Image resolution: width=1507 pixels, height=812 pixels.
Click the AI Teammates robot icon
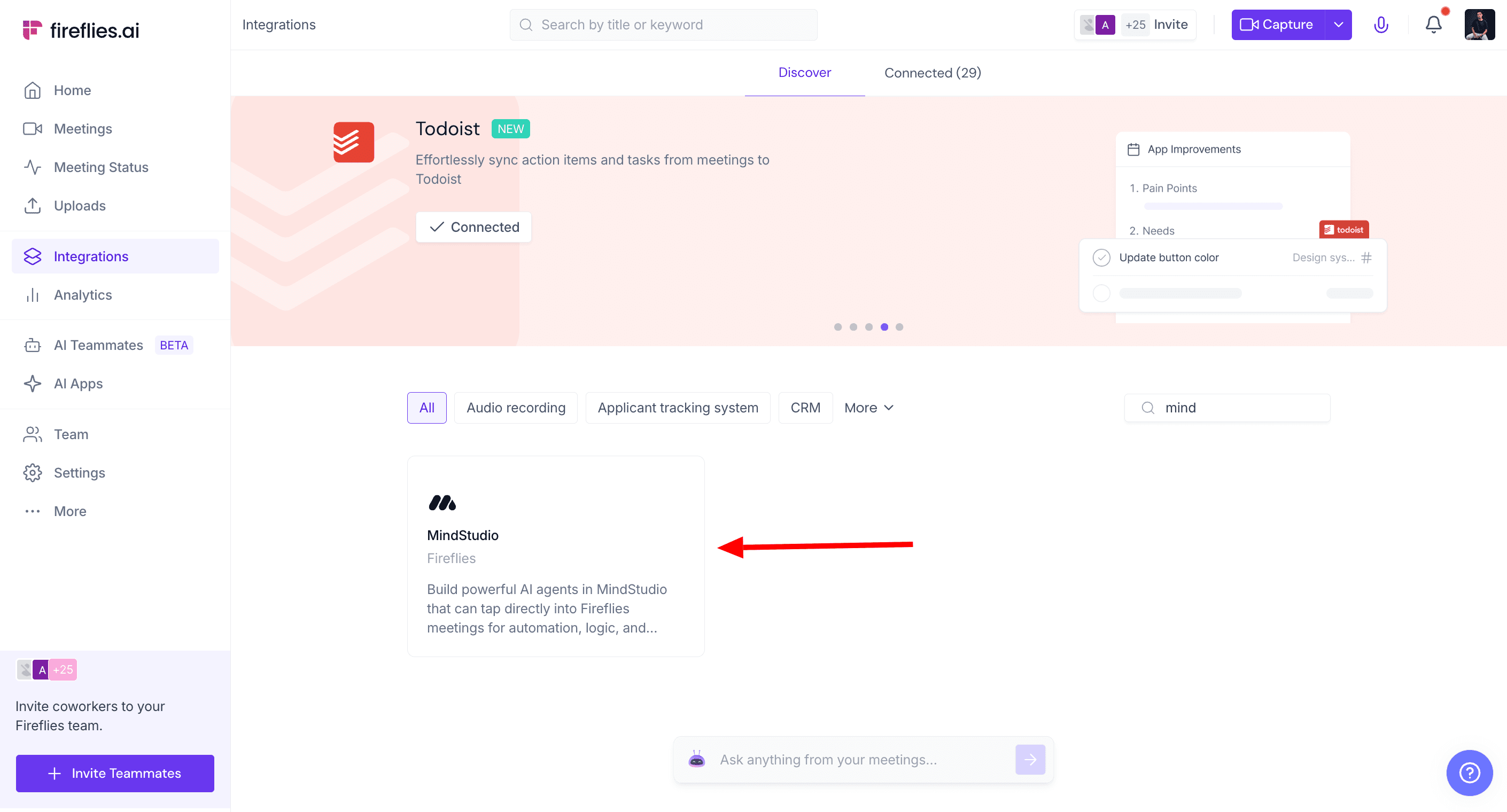[32, 345]
